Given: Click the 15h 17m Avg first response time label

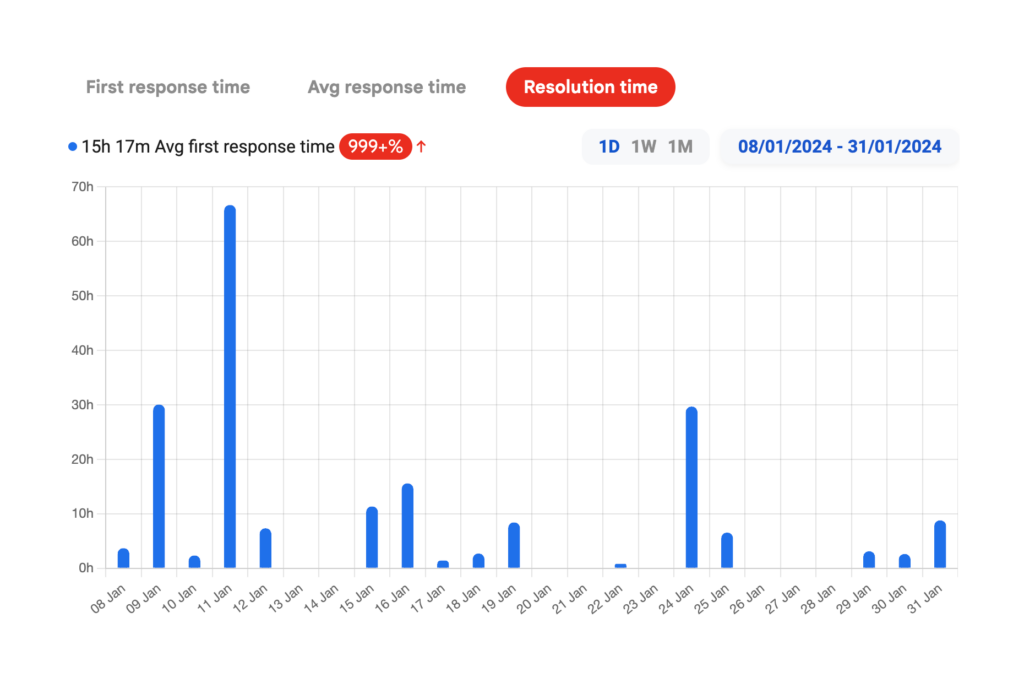Looking at the screenshot, I should (208, 146).
